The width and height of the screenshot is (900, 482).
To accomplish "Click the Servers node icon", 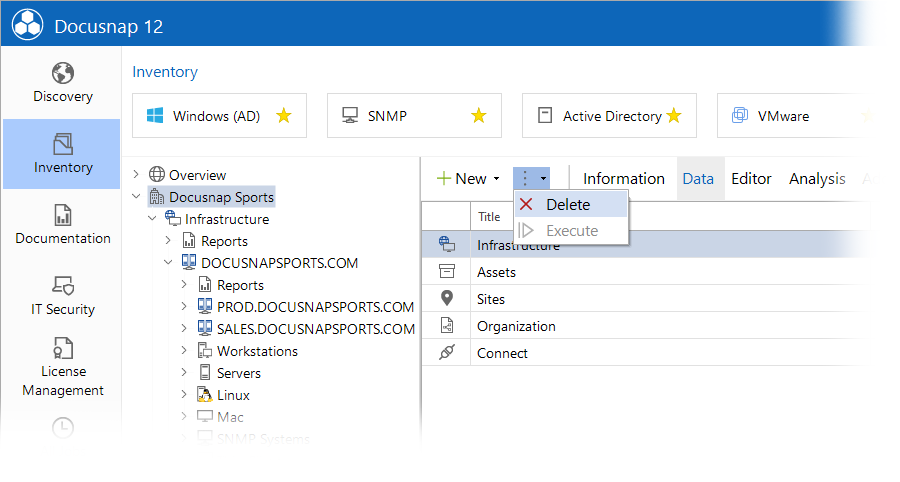I will click(205, 372).
